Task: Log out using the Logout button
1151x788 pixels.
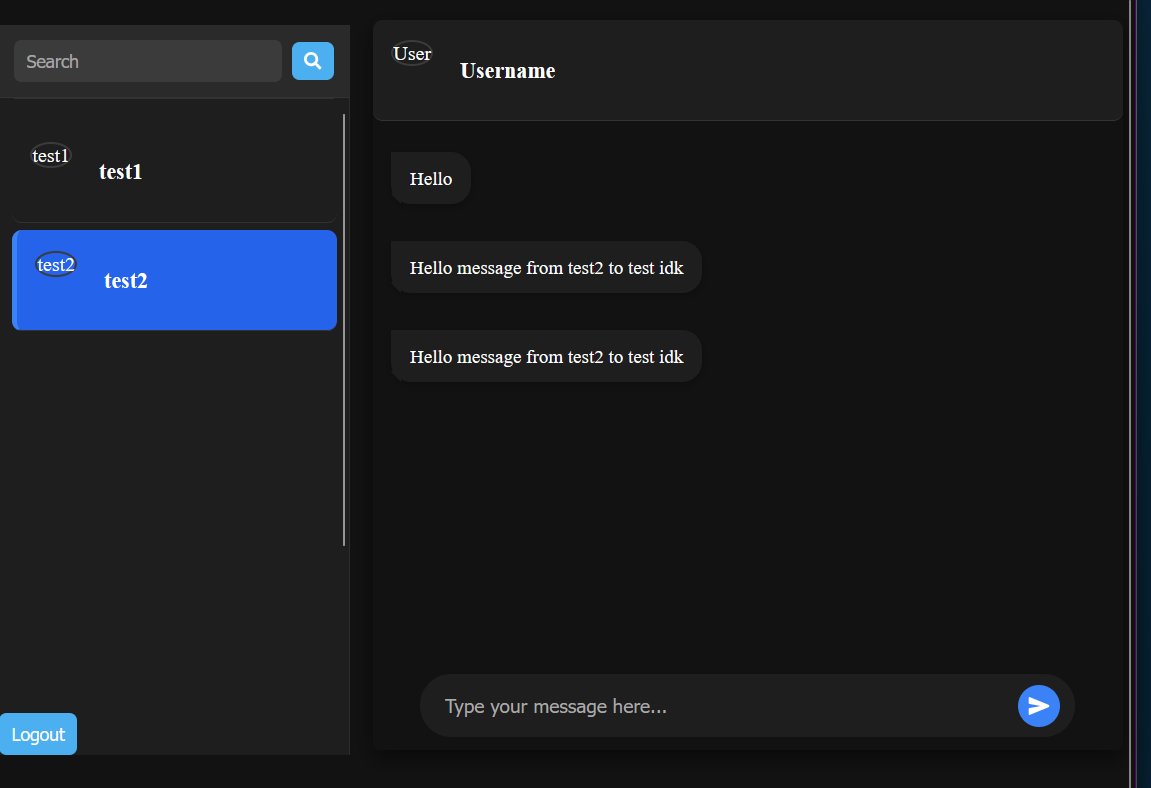Action: (x=38, y=734)
